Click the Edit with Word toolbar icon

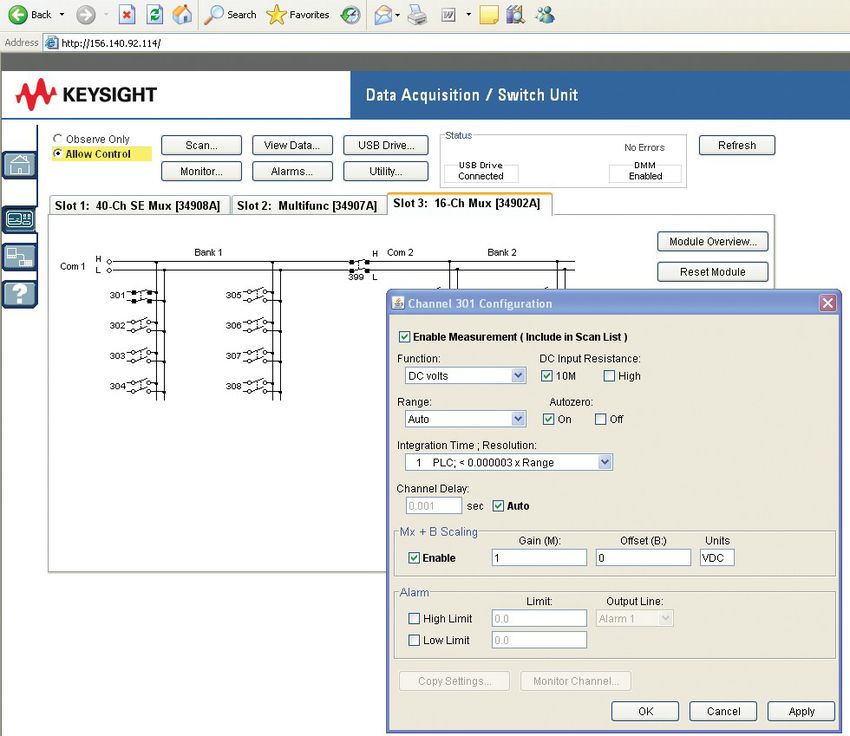[x=448, y=15]
